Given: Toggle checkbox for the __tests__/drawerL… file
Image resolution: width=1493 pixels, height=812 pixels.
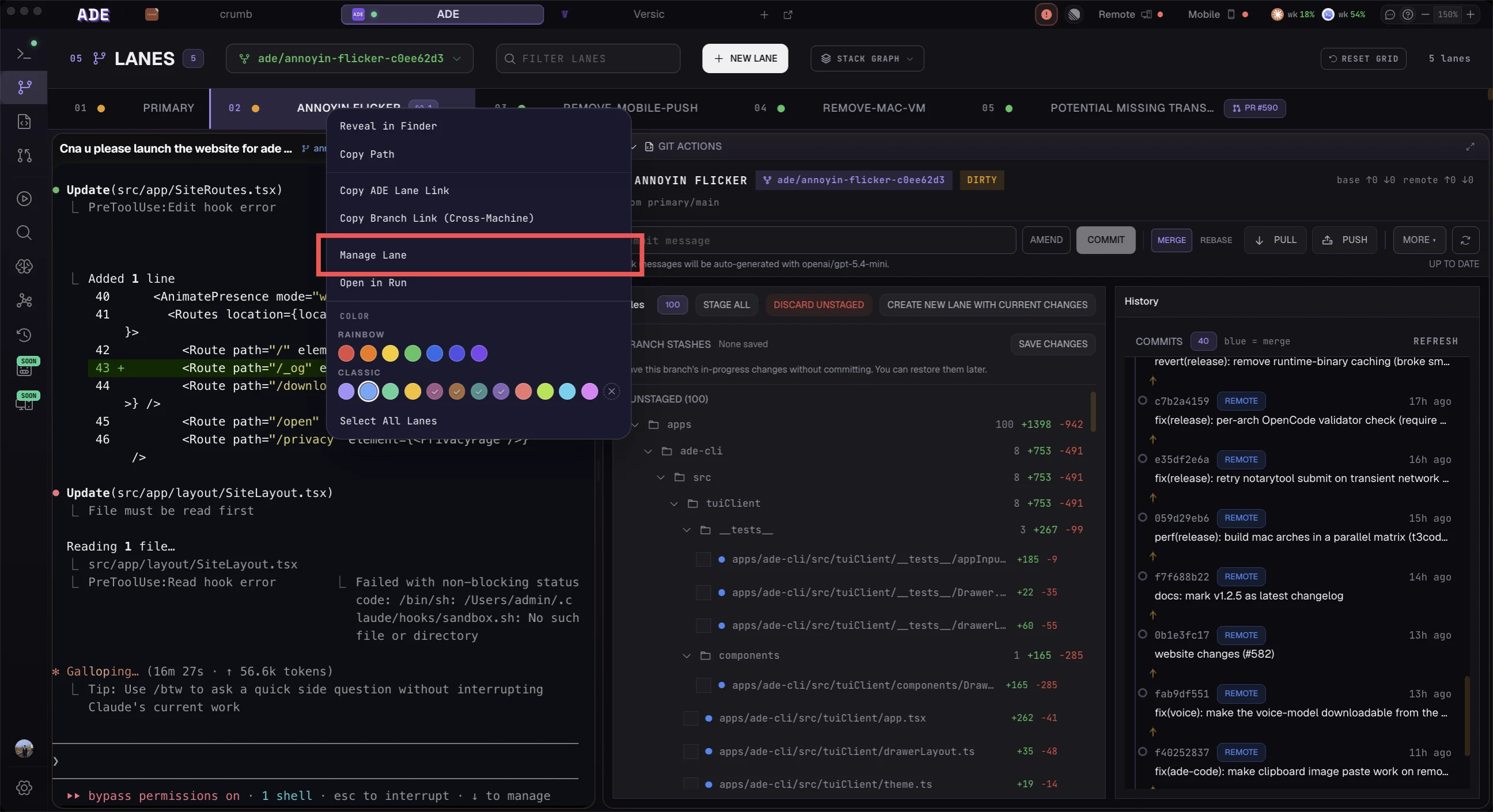Looking at the screenshot, I should pyautogui.click(x=703, y=625).
